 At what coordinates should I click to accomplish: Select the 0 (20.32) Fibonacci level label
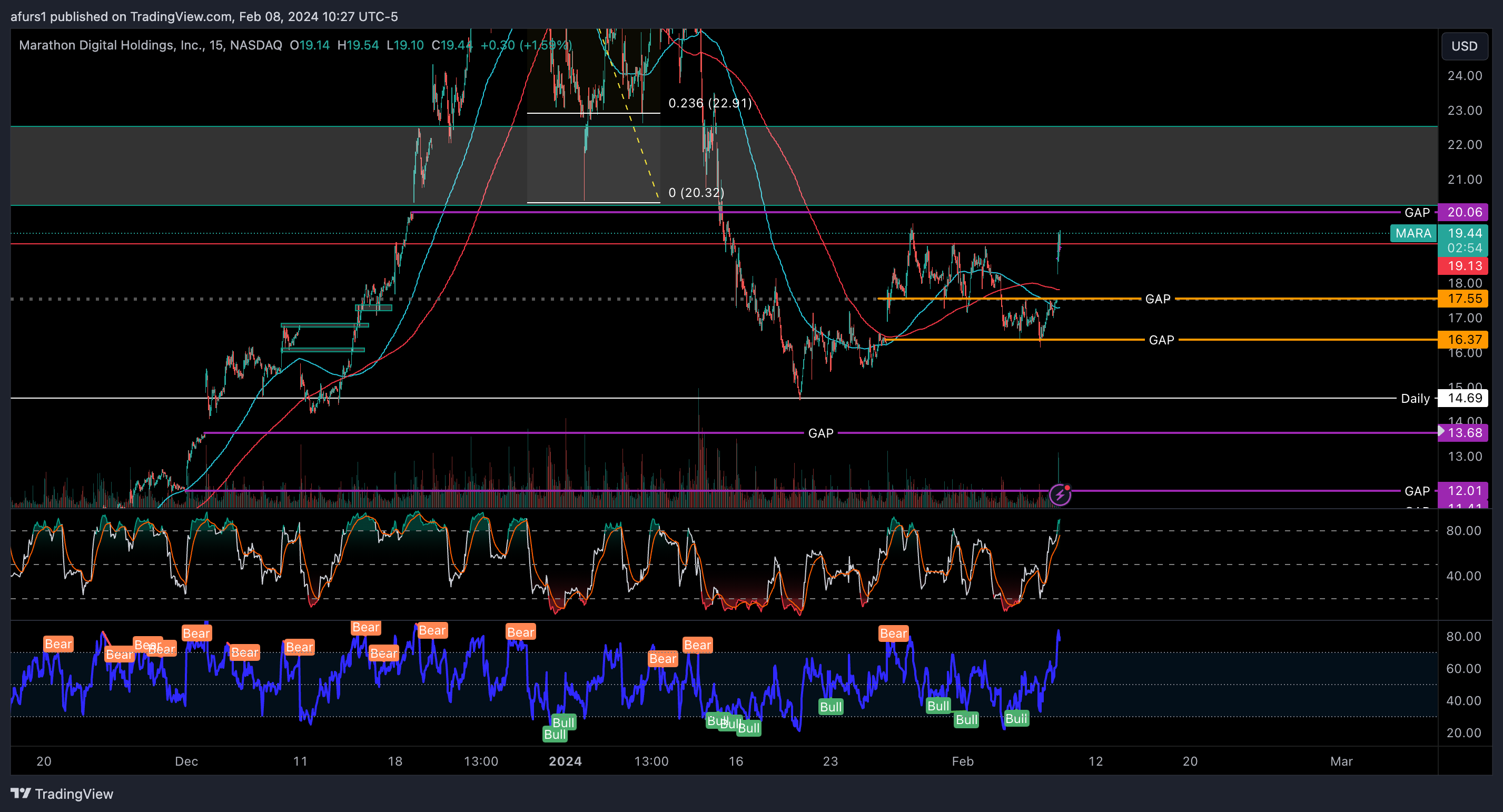(696, 193)
